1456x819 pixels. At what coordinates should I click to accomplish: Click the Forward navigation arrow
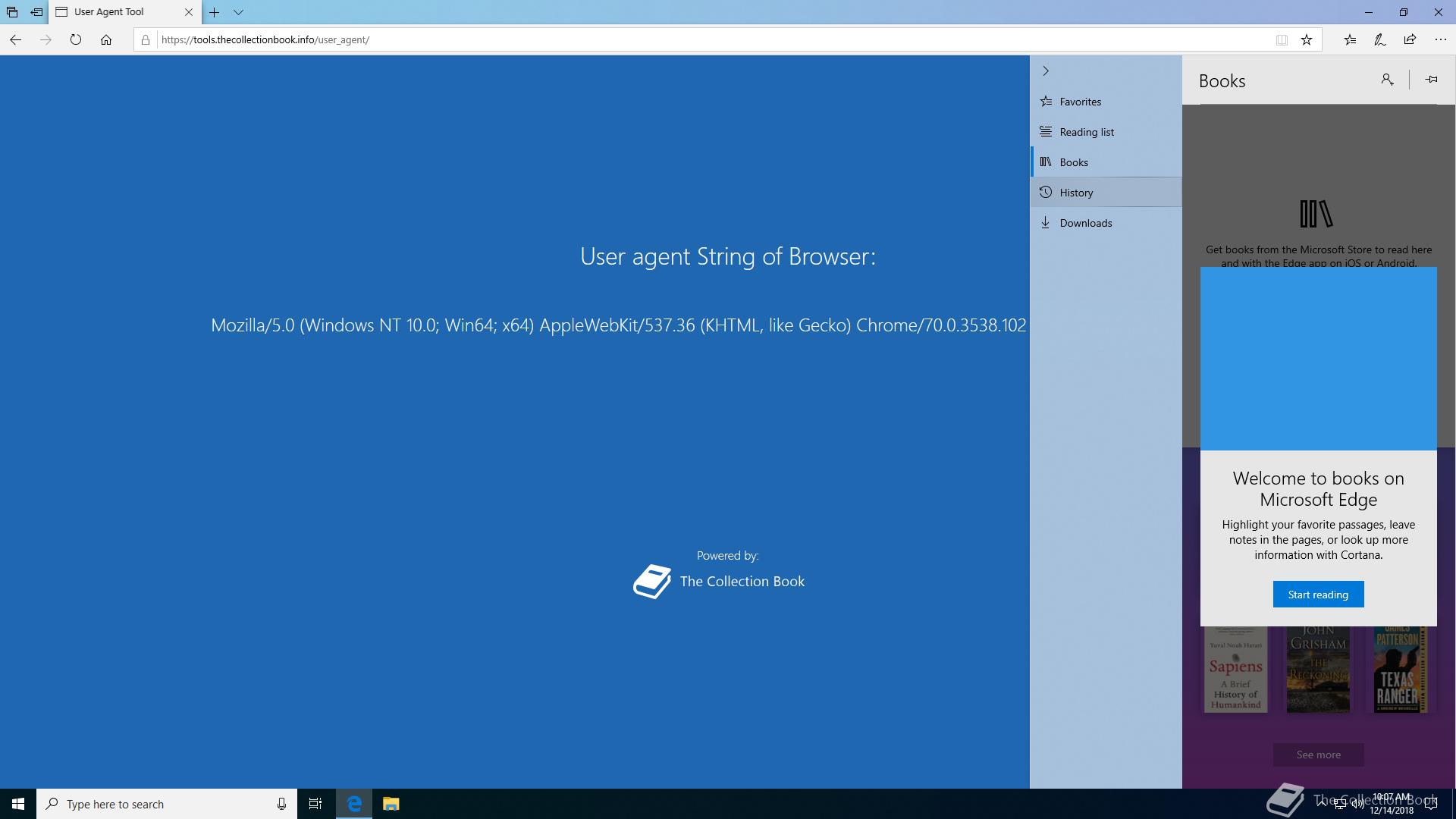coord(45,40)
